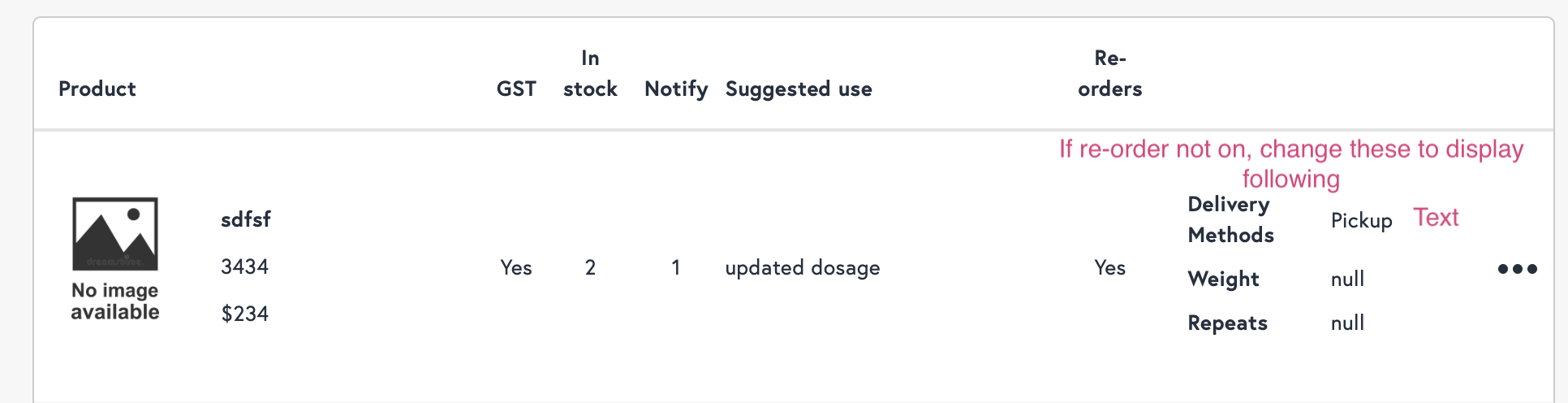Select the product name sdfsf

pos(245,219)
